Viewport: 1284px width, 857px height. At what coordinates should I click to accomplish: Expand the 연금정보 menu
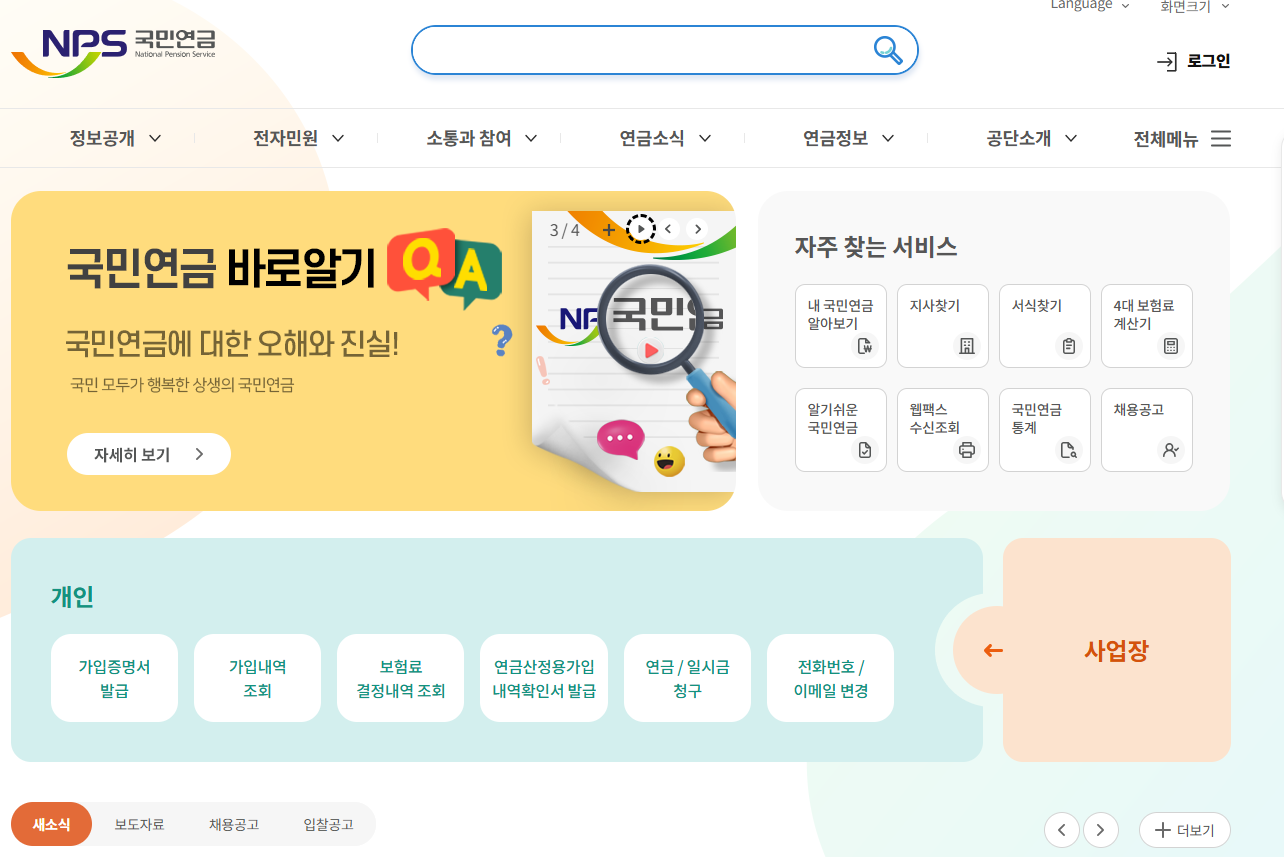pyautogui.click(x=848, y=138)
